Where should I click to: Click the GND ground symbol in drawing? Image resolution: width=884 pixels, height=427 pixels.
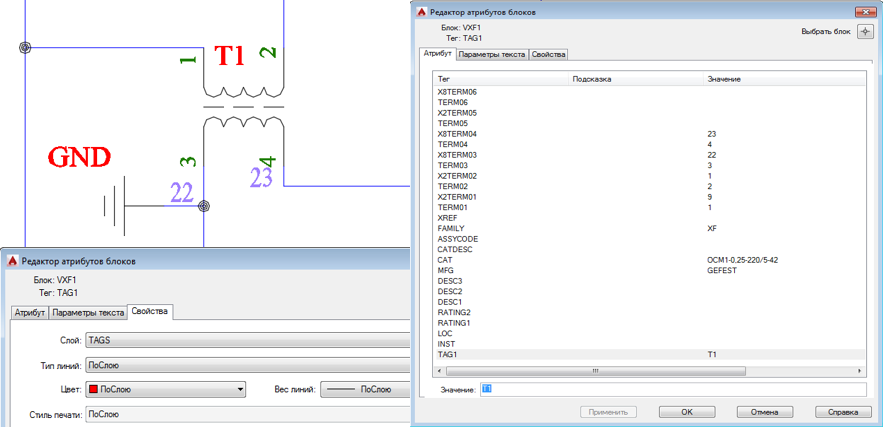(114, 205)
